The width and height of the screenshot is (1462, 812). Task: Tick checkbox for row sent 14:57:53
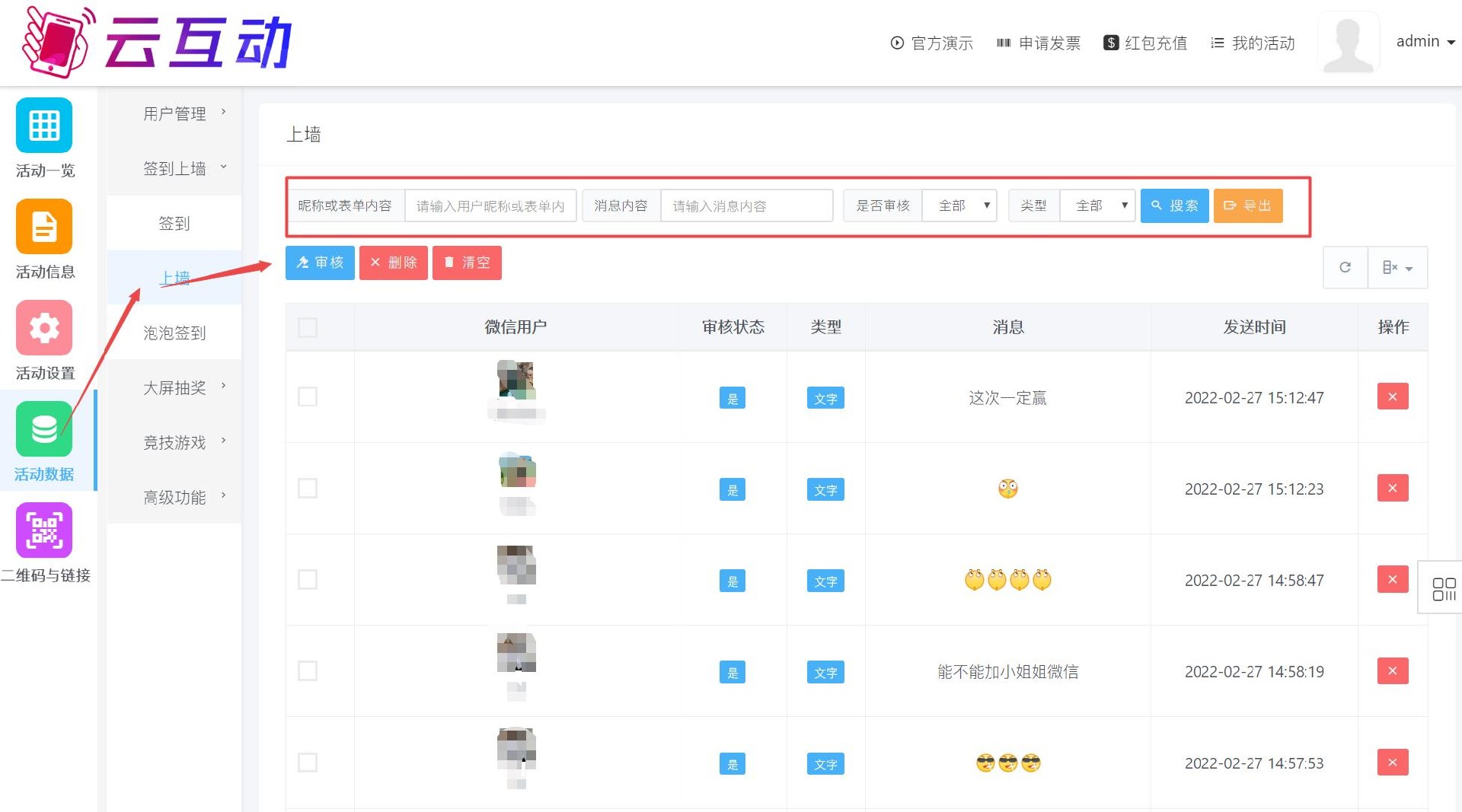pos(308,762)
